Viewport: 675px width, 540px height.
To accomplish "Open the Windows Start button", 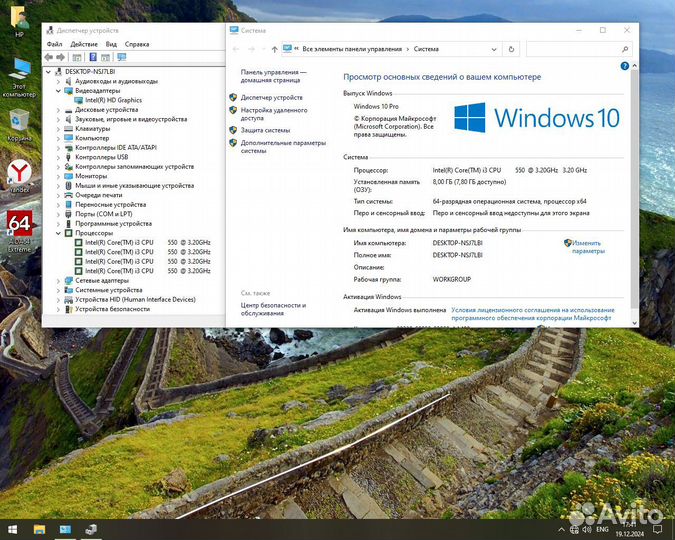I will point(12,530).
